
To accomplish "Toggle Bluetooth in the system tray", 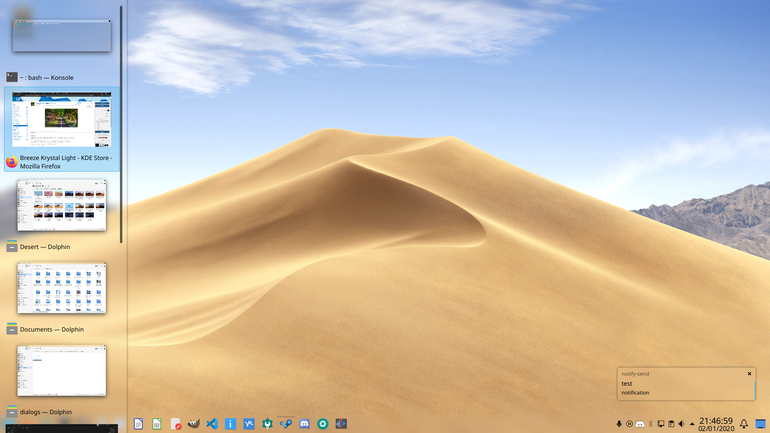I will click(651, 424).
